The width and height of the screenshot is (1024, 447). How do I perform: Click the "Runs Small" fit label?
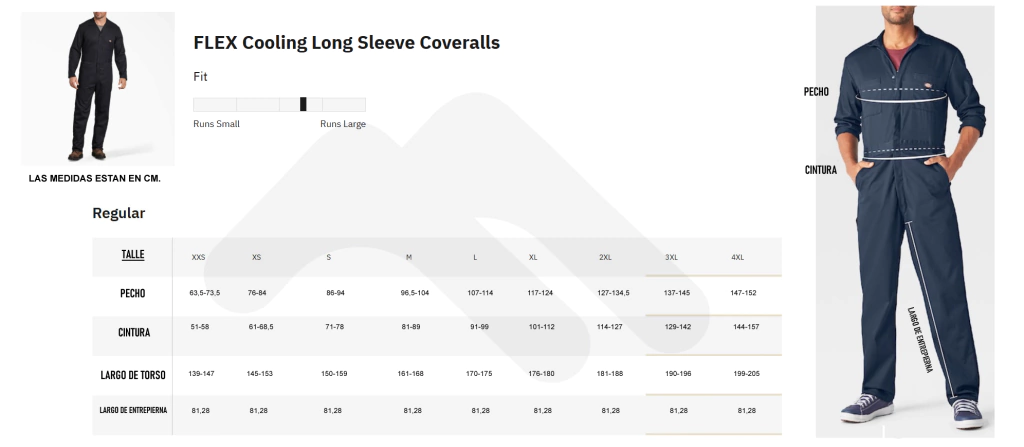pos(216,124)
